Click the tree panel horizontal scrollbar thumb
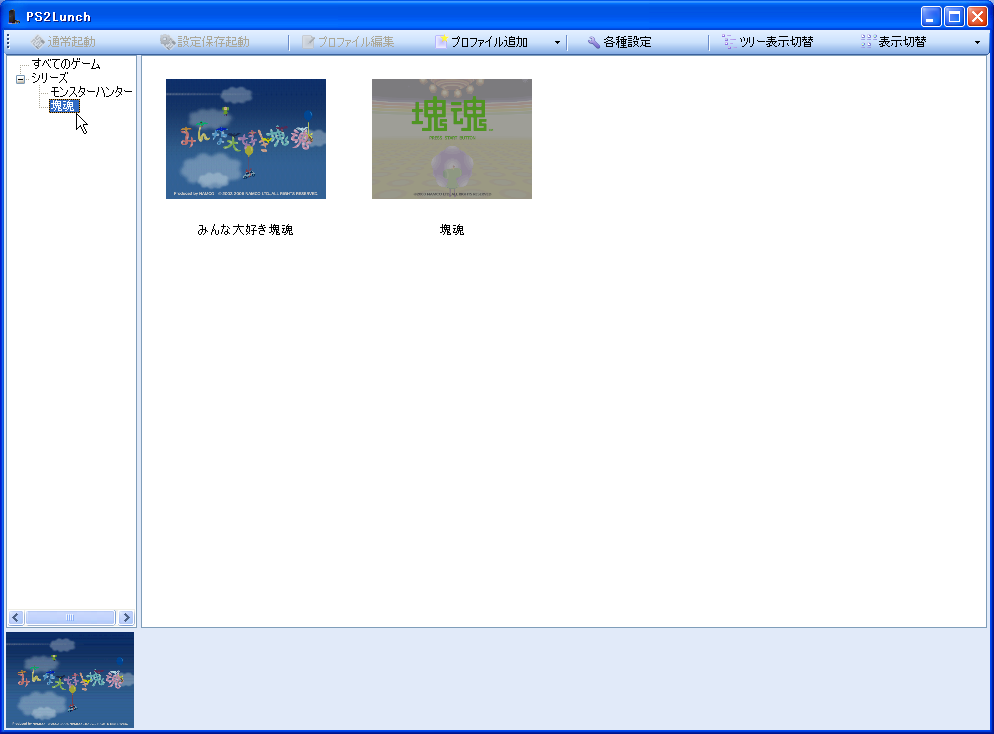994x734 pixels. click(x=70, y=617)
